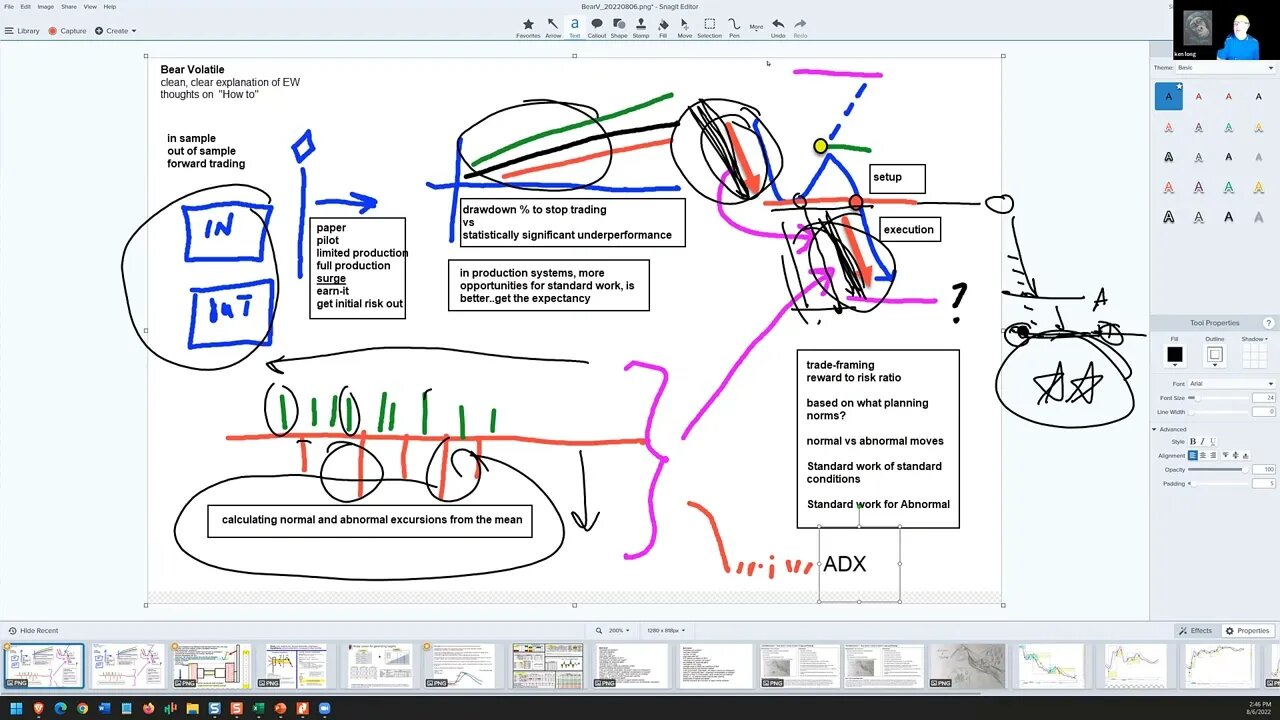Click the Padding value field
Viewport: 1280px width, 720px height.
coord(1264,484)
